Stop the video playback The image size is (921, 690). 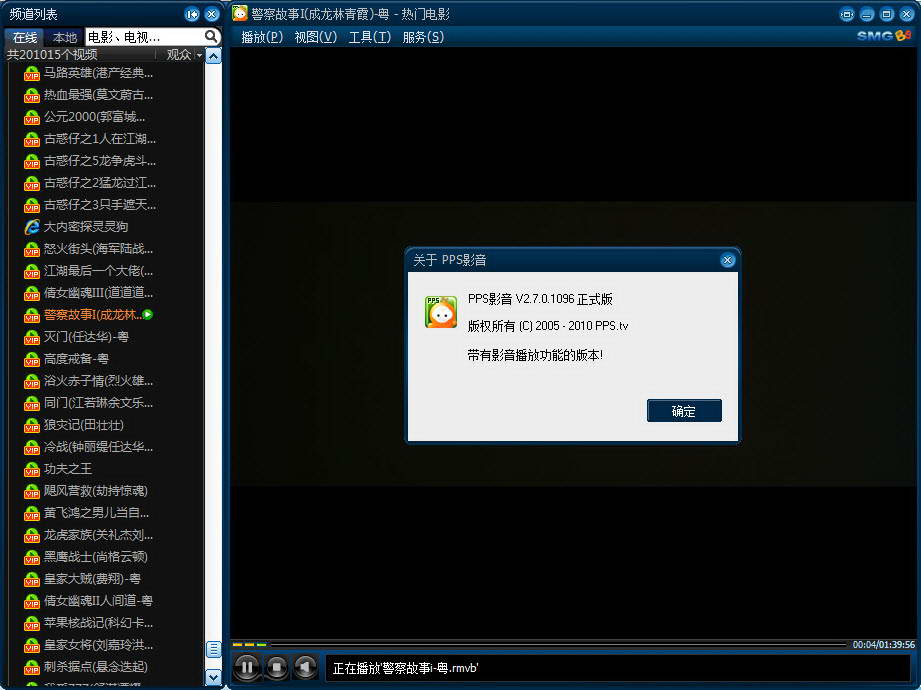(276, 667)
